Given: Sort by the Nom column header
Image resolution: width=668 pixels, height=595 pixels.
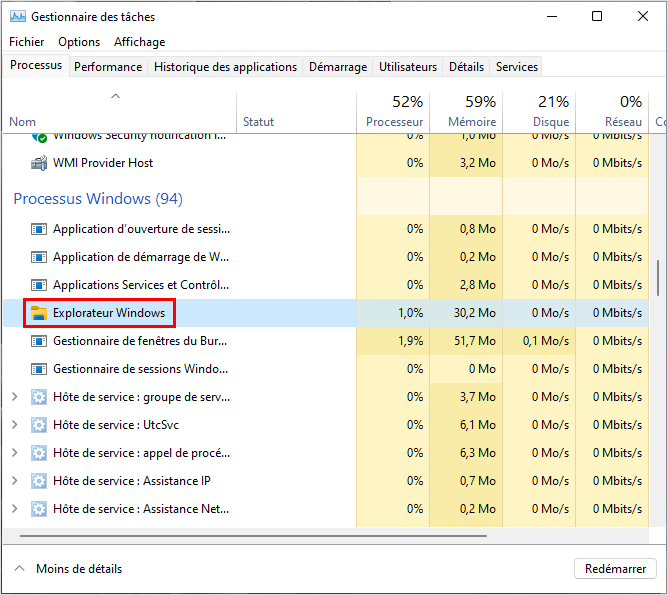Looking at the screenshot, I should pos(119,112).
